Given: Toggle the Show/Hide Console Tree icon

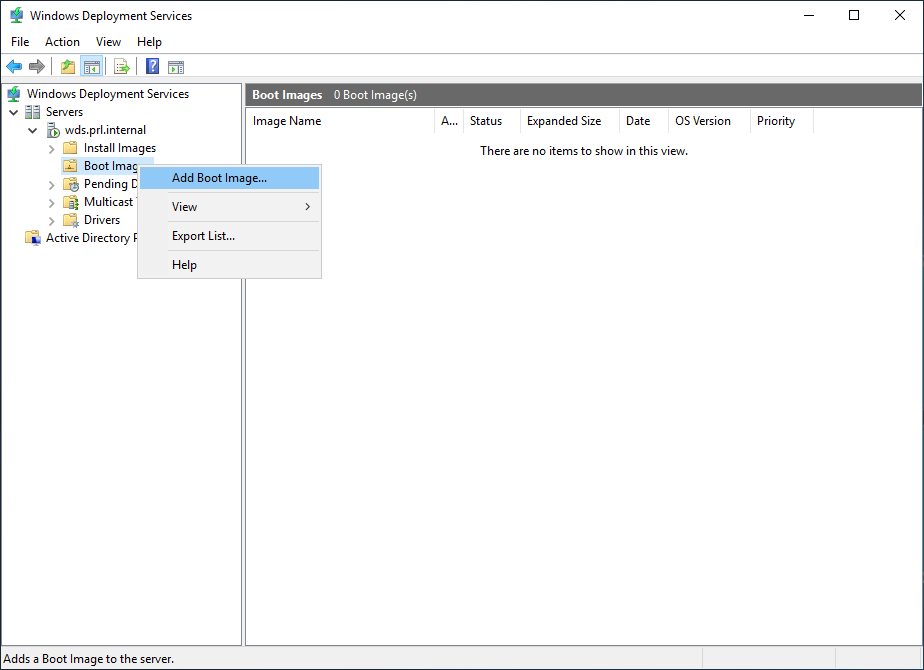Looking at the screenshot, I should tap(92, 67).
